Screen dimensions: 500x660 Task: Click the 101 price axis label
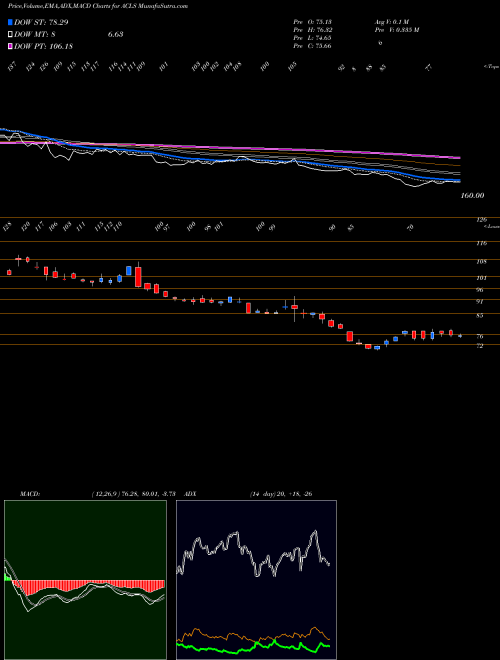point(482,278)
